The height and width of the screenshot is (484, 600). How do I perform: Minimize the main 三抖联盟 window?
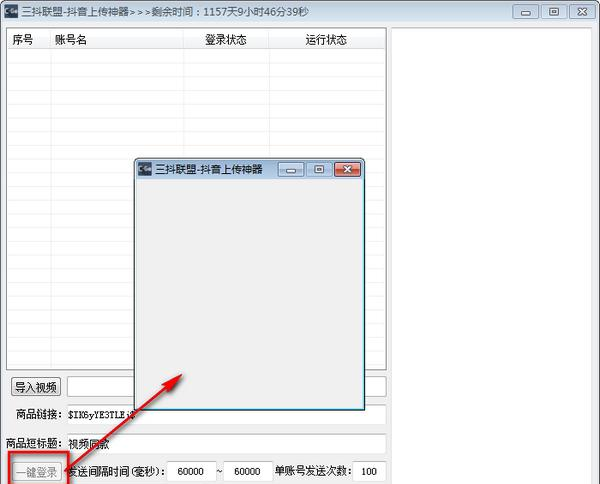pos(526,12)
